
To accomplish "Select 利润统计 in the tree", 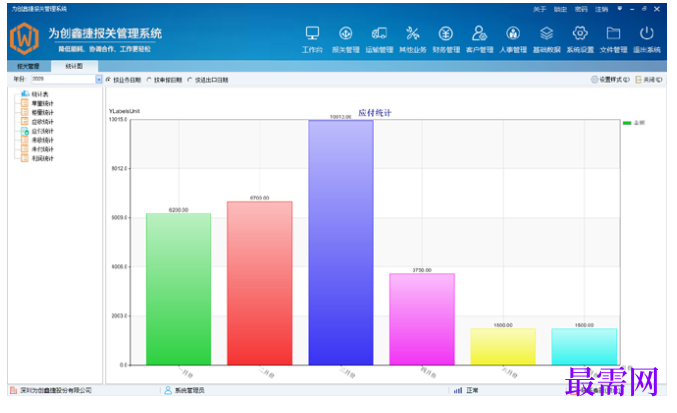I will 42,158.
